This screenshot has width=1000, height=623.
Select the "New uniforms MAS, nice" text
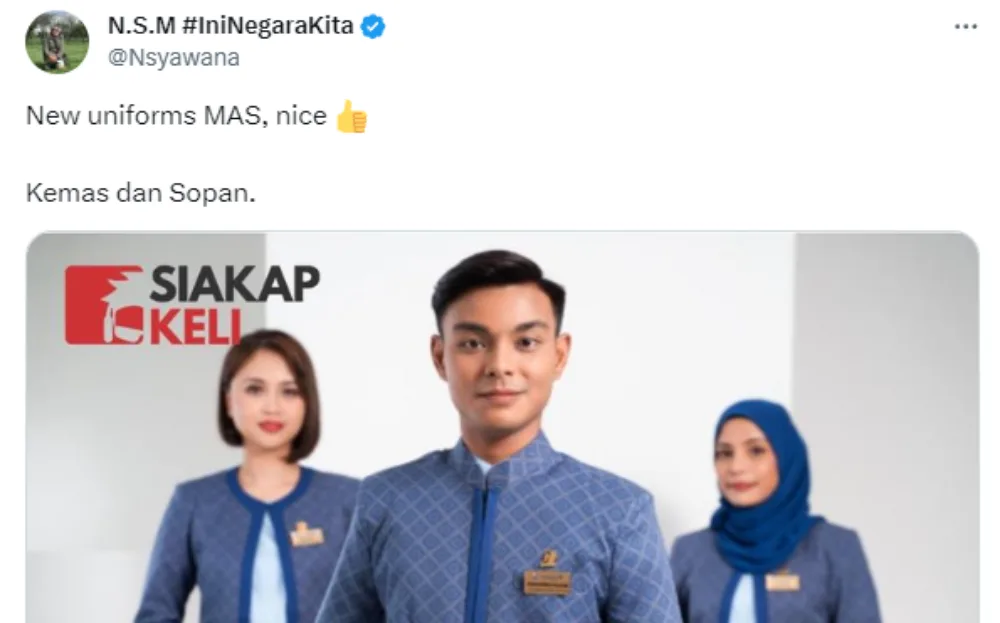176,116
